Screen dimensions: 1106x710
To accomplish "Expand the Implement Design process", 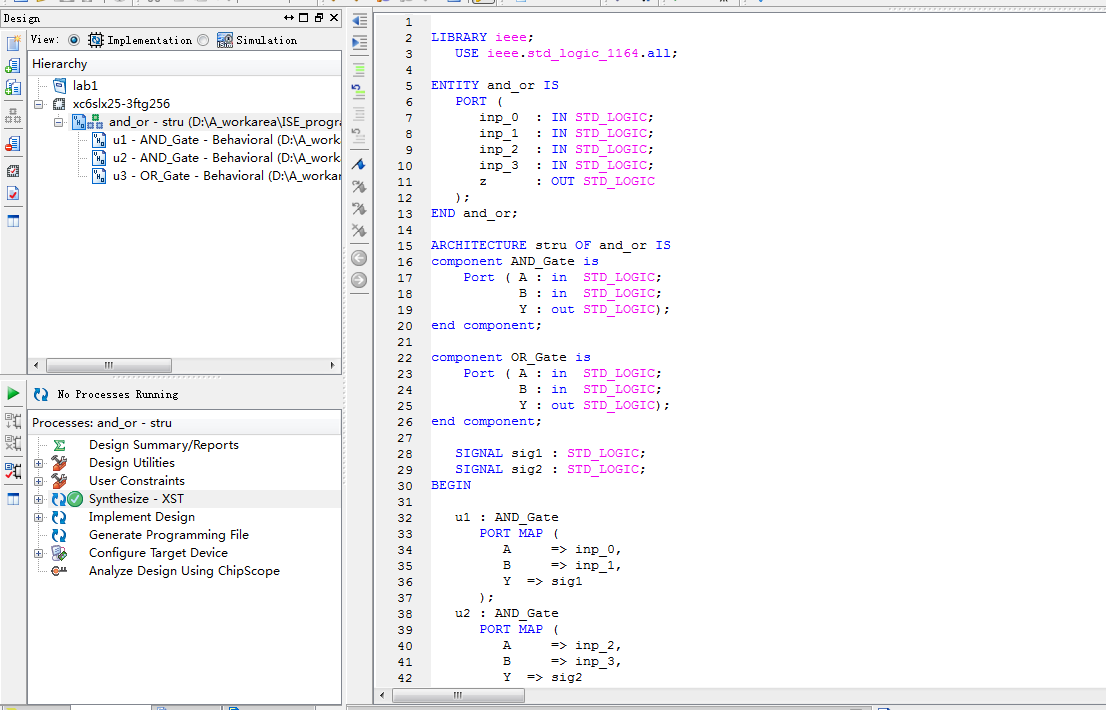I will point(39,517).
